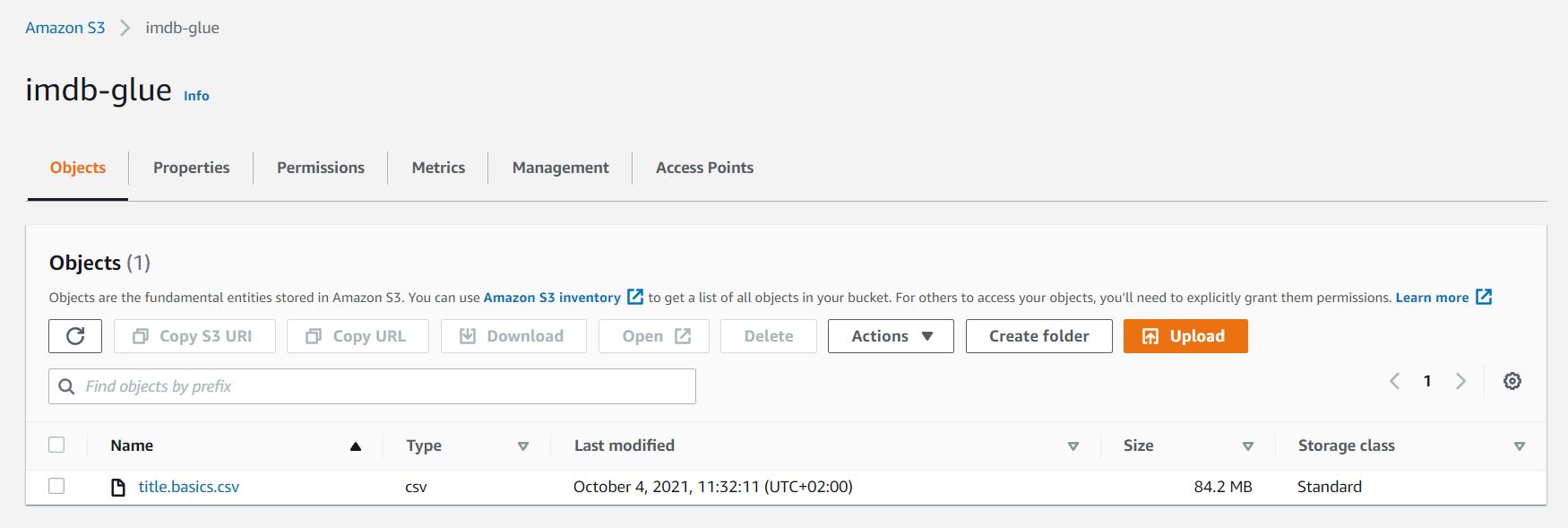This screenshot has height=528, width=1568.
Task: Click external link icon after Amazon S3 inventory
Action: pyautogui.click(x=635, y=297)
